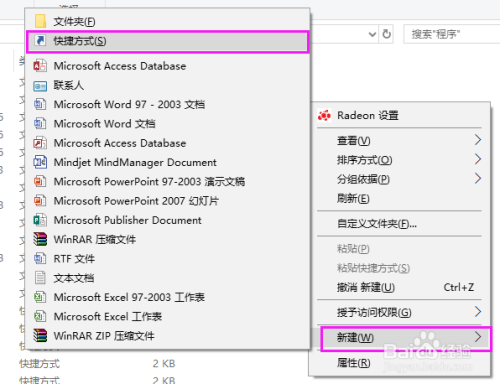
Task: Select RTF 文件 entry
Action: coord(168,258)
